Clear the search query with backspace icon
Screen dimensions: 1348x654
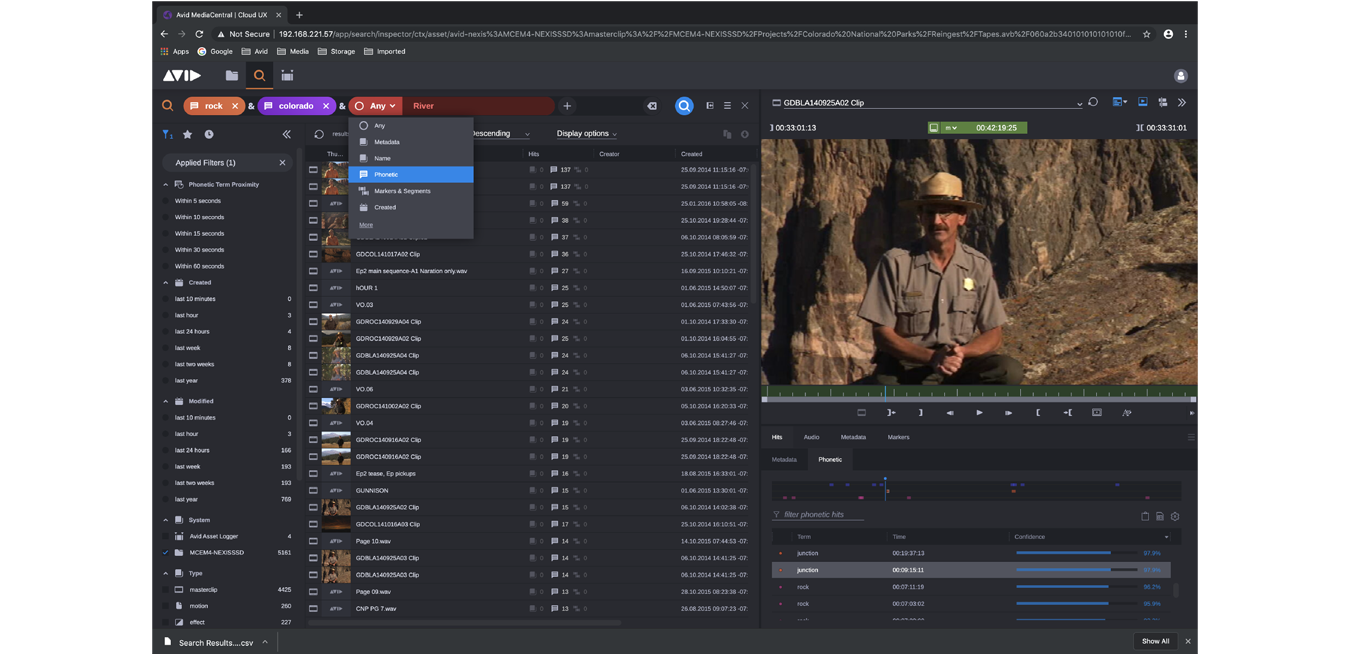point(652,106)
